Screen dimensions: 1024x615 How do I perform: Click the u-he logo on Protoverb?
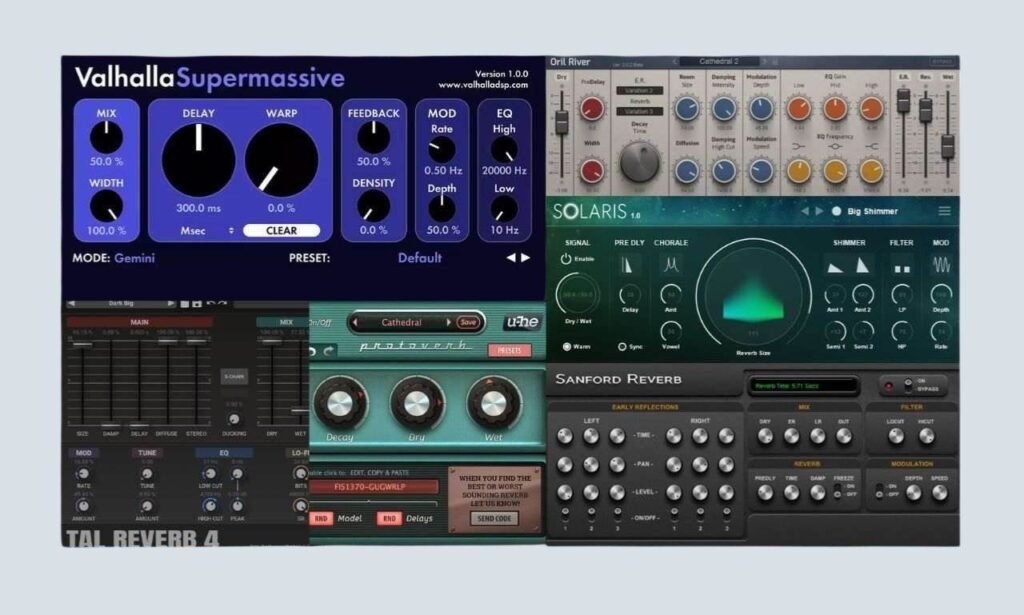[x=524, y=322]
